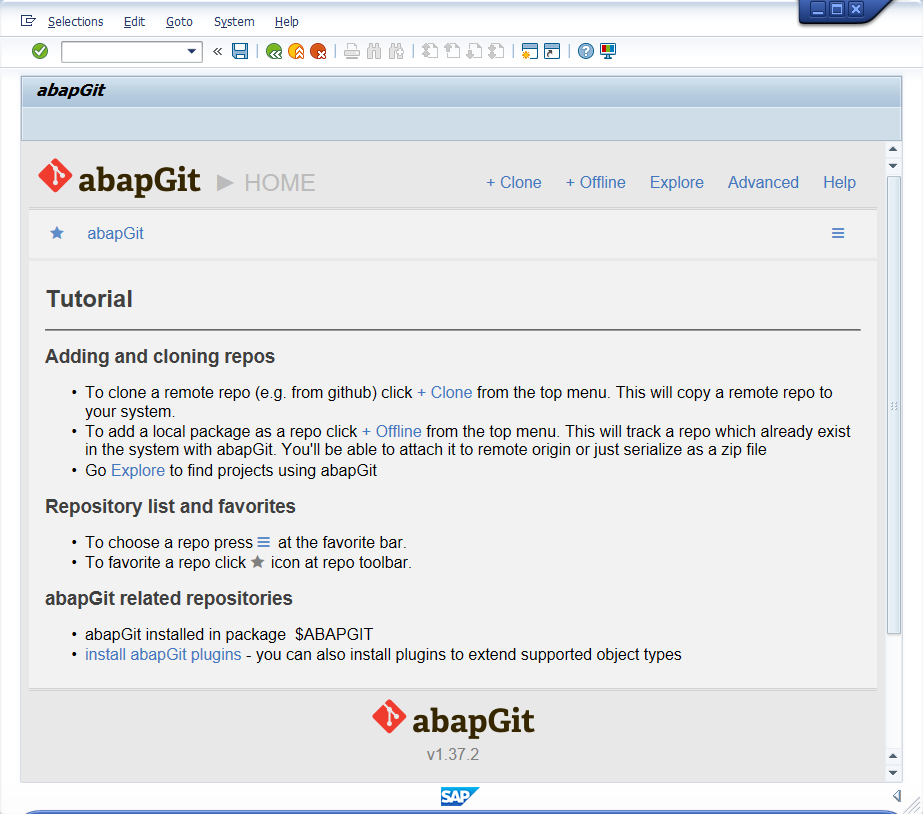Image resolution: width=923 pixels, height=814 pixels.
Task: Expand the status bar triangle at bottom right
Action: pos(897,796)
